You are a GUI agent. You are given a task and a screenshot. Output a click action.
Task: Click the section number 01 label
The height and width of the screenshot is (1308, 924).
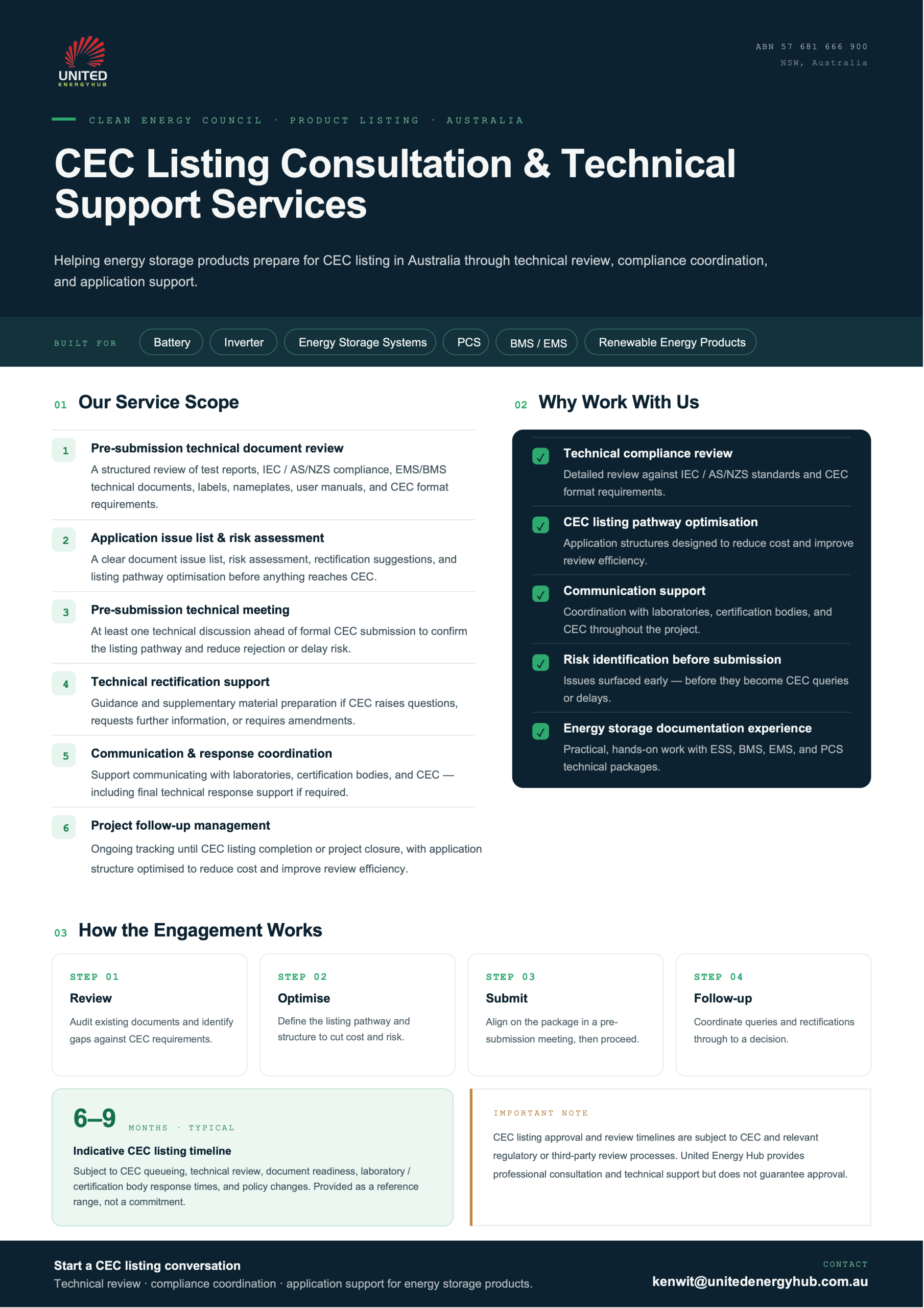[x=60, y=405]
